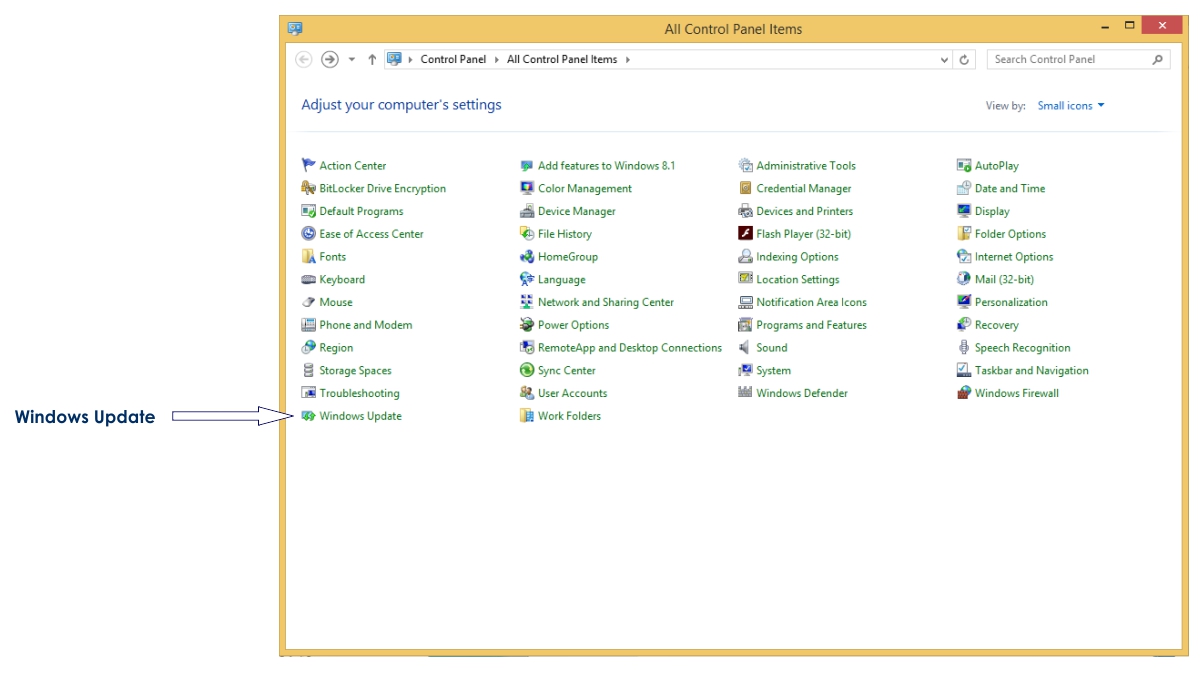Open the View by Small icons dropdown
1201x694 pixels.
pos(1071,106)
